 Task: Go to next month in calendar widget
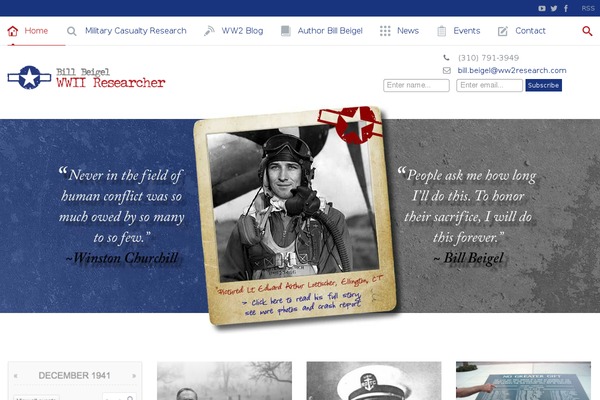point(134,376)
